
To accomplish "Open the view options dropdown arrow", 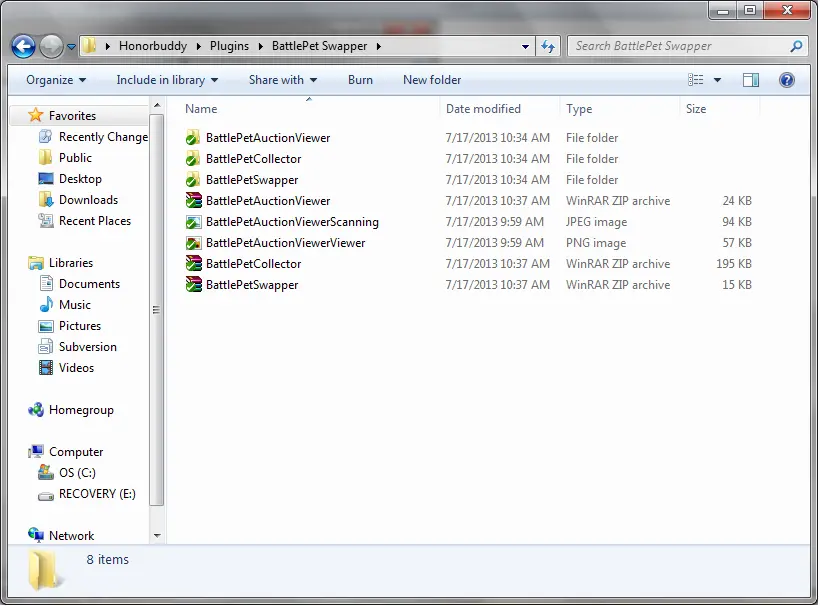I will pyautogui.click(x=718, y=80).
